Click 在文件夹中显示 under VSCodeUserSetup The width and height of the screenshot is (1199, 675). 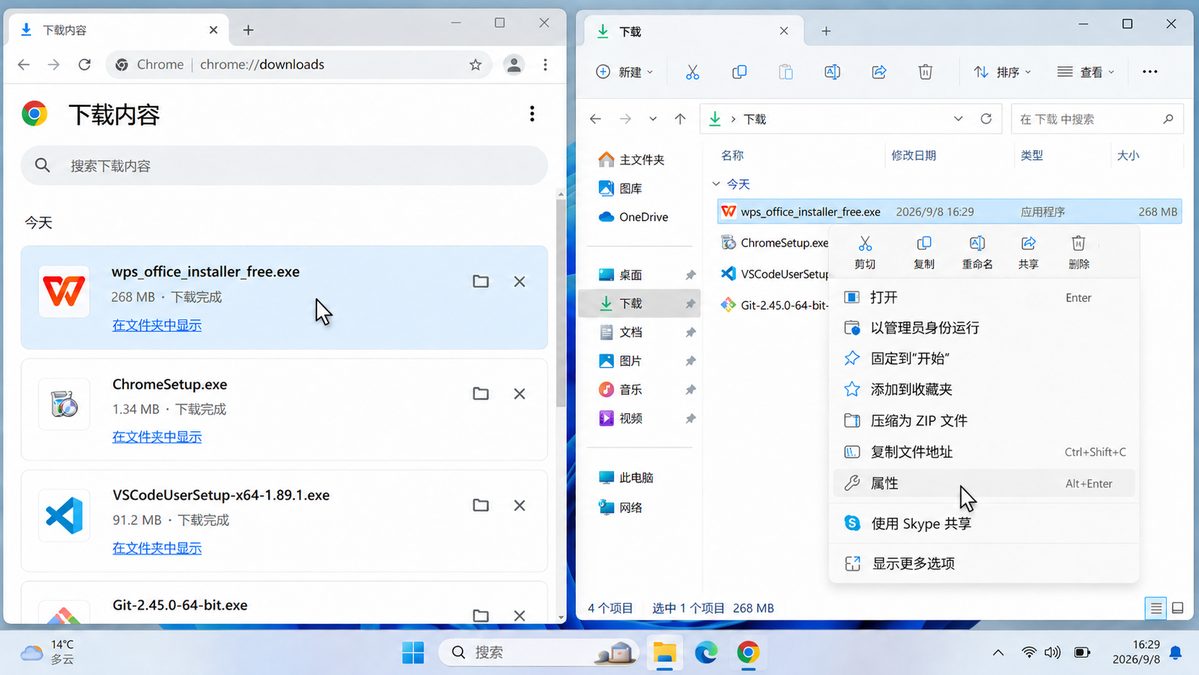[157, 548]
